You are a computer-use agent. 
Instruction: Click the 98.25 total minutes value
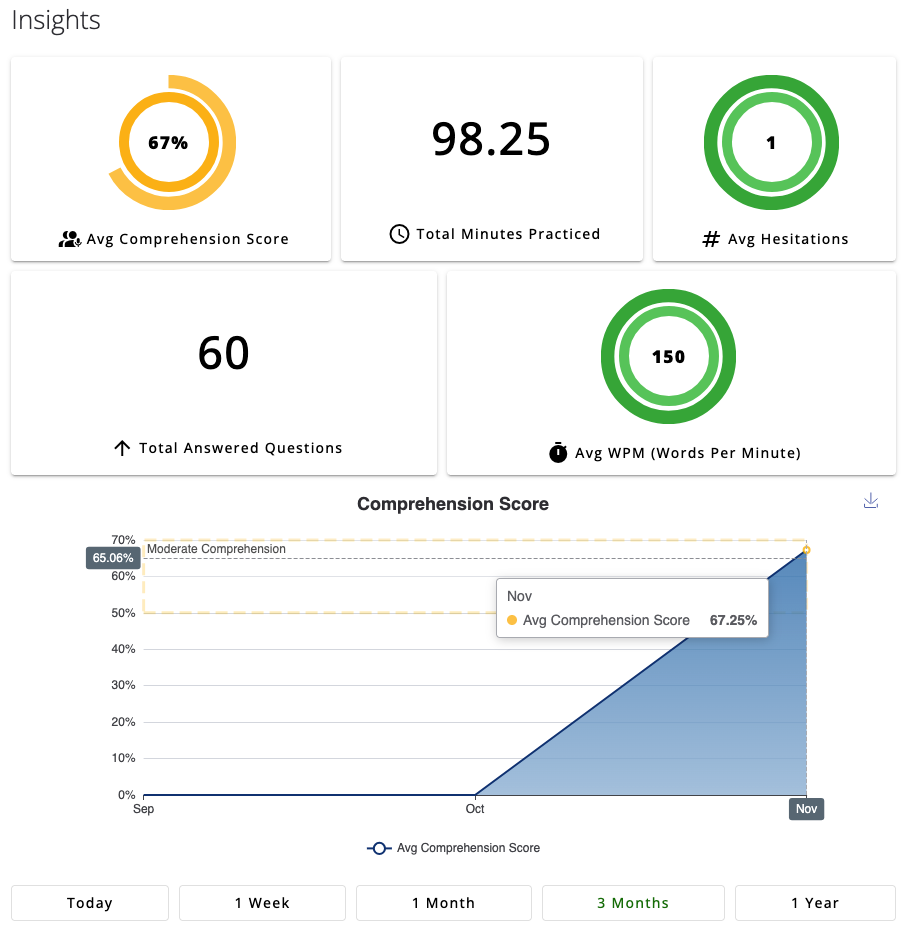[491, 139]
